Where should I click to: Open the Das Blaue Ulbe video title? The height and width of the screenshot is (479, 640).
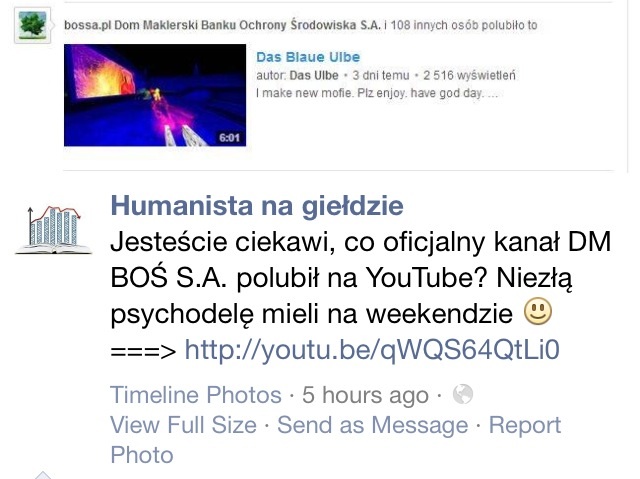pyautogui.click(x=308, y=57)
